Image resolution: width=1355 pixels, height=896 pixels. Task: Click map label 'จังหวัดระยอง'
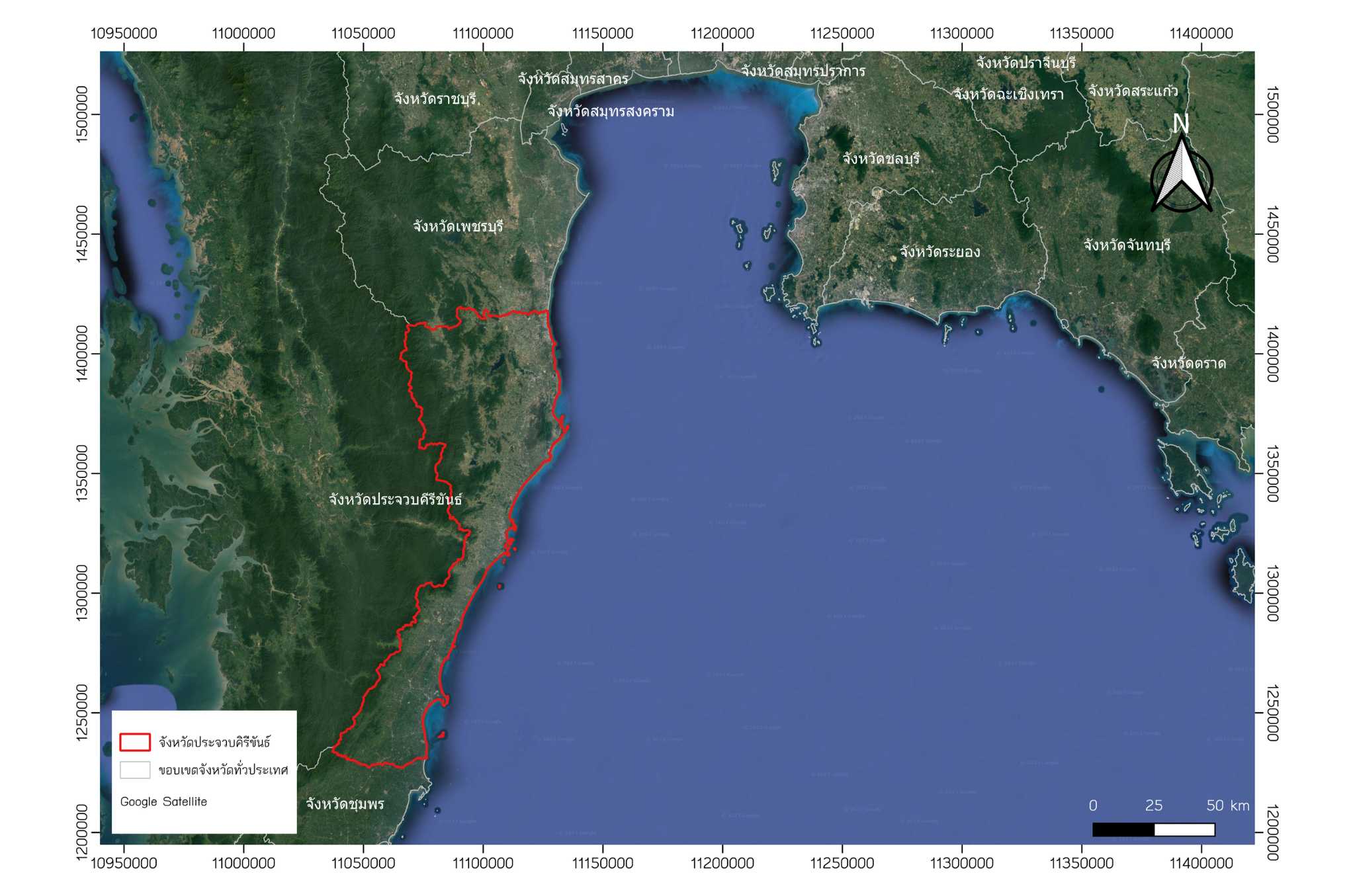click(940, 252)
